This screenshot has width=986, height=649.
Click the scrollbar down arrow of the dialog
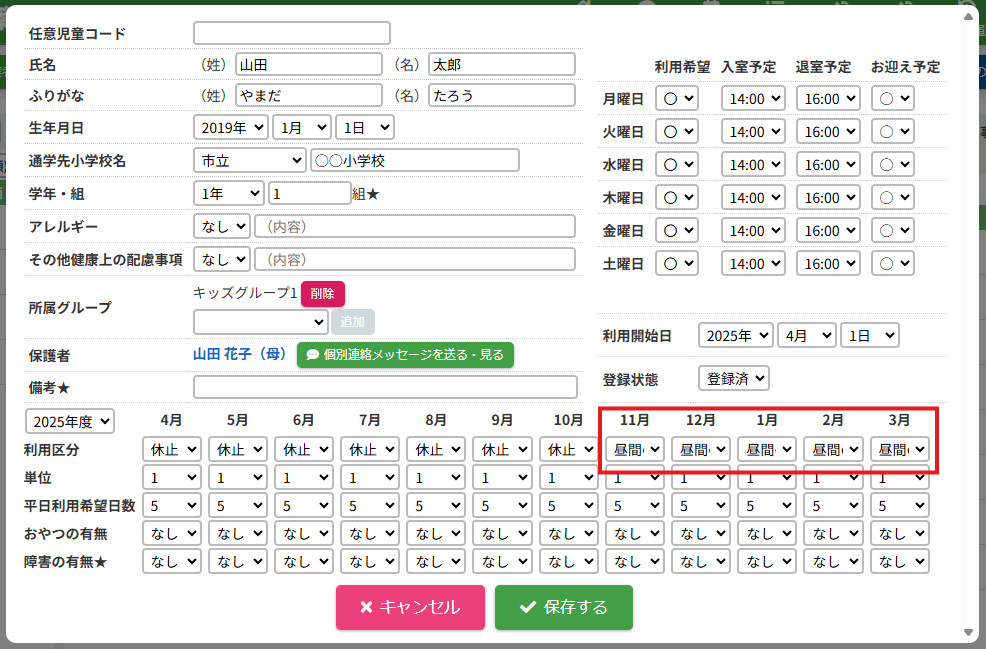click(x=967, y=632)
